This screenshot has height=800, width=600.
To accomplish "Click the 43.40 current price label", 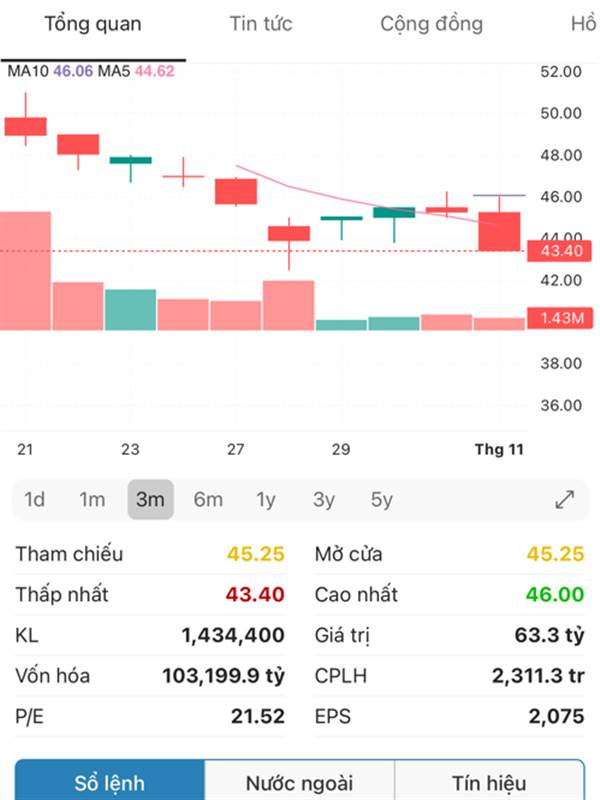I will pyautogui.click(x=559, y=251).
